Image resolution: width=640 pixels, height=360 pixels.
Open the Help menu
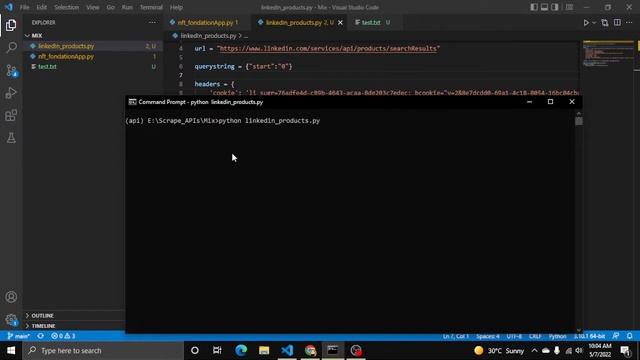click(x=176, y=7)
